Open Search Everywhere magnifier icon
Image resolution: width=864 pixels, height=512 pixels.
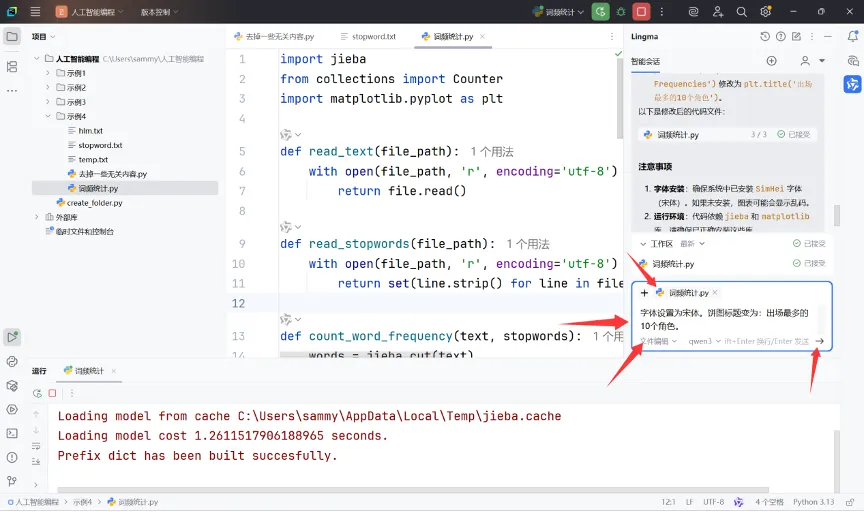pos(742,12)
